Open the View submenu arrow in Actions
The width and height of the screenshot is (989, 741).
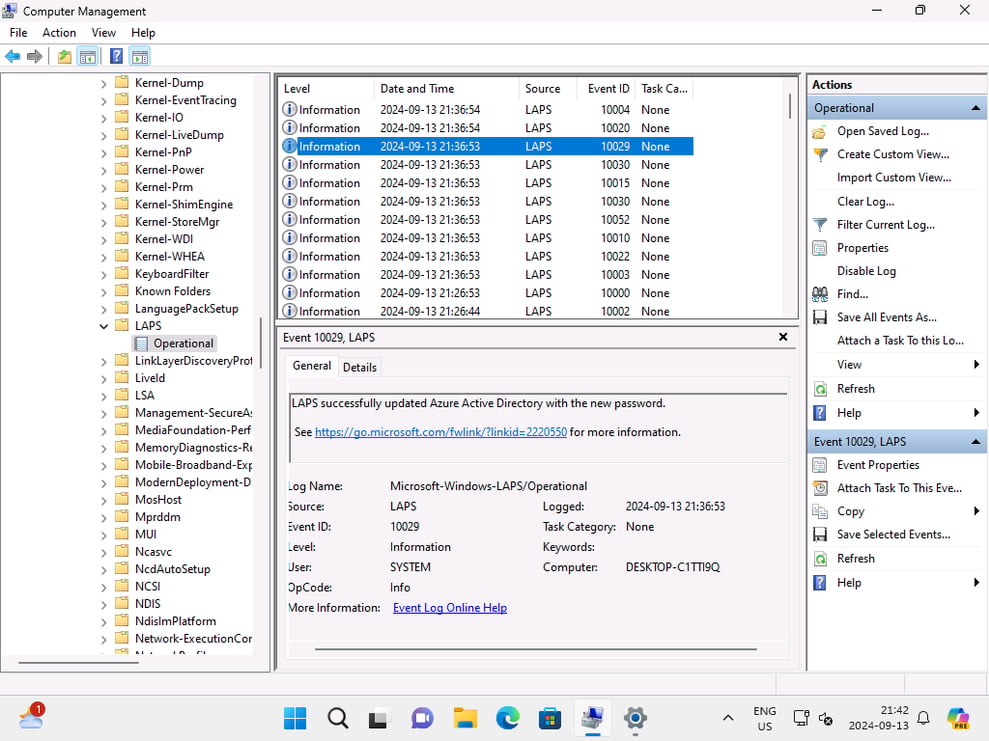pyautogui.click(x=976, y=365)
